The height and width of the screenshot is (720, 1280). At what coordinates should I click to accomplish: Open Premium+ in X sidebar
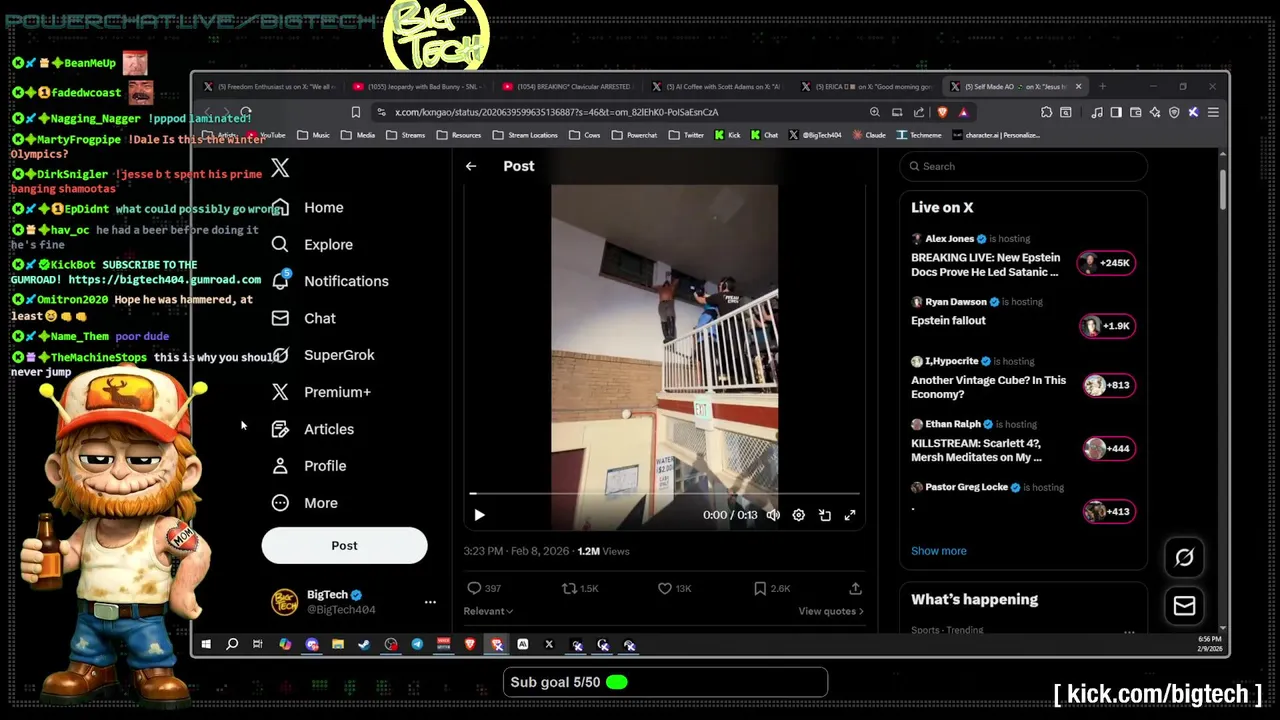click(x=322, y=392)
